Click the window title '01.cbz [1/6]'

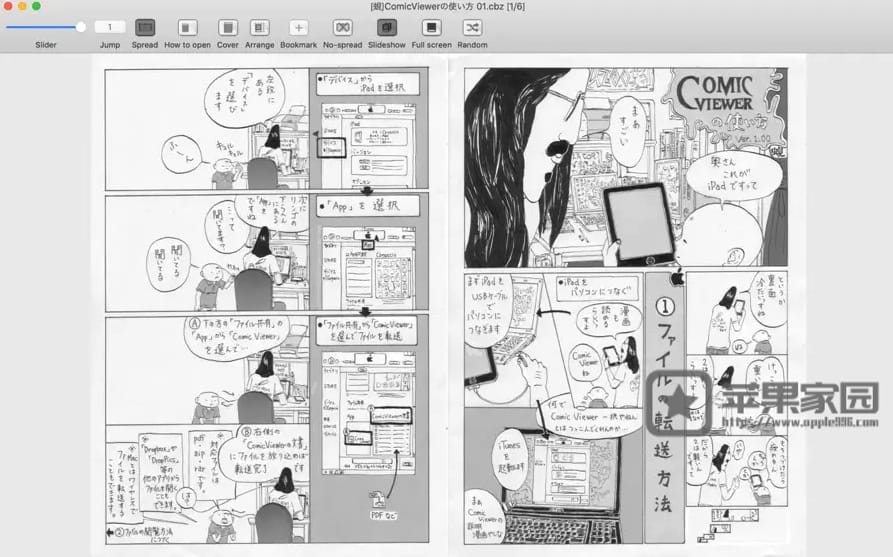(500, 6)
